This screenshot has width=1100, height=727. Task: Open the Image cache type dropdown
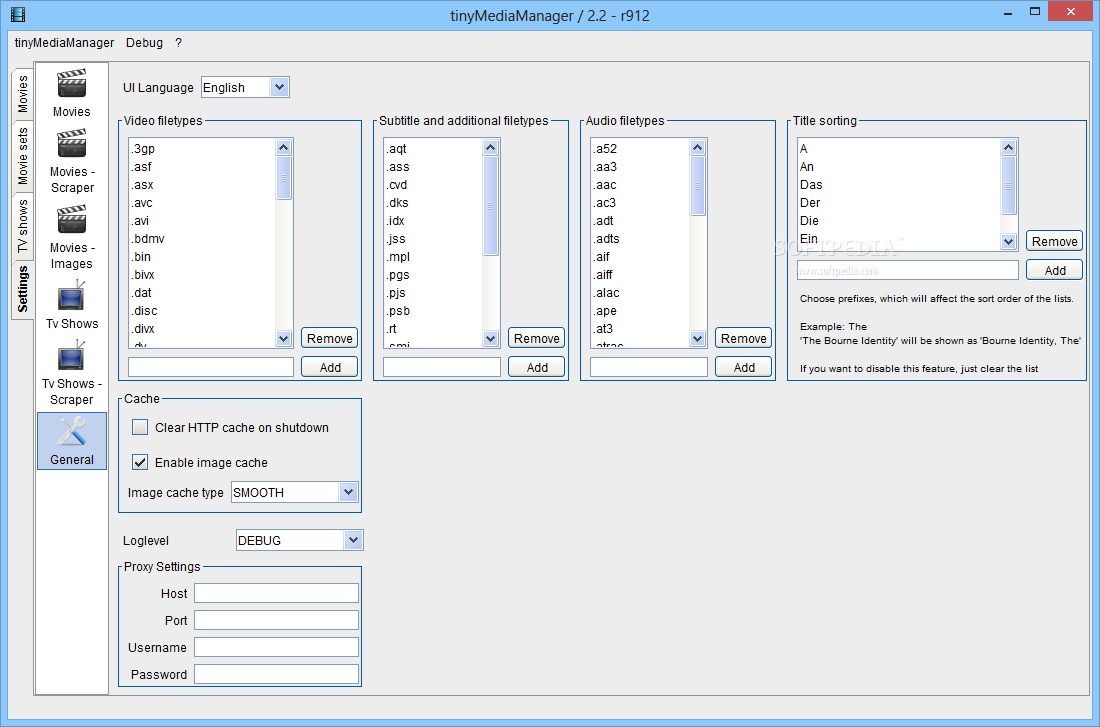click(295, 493)
